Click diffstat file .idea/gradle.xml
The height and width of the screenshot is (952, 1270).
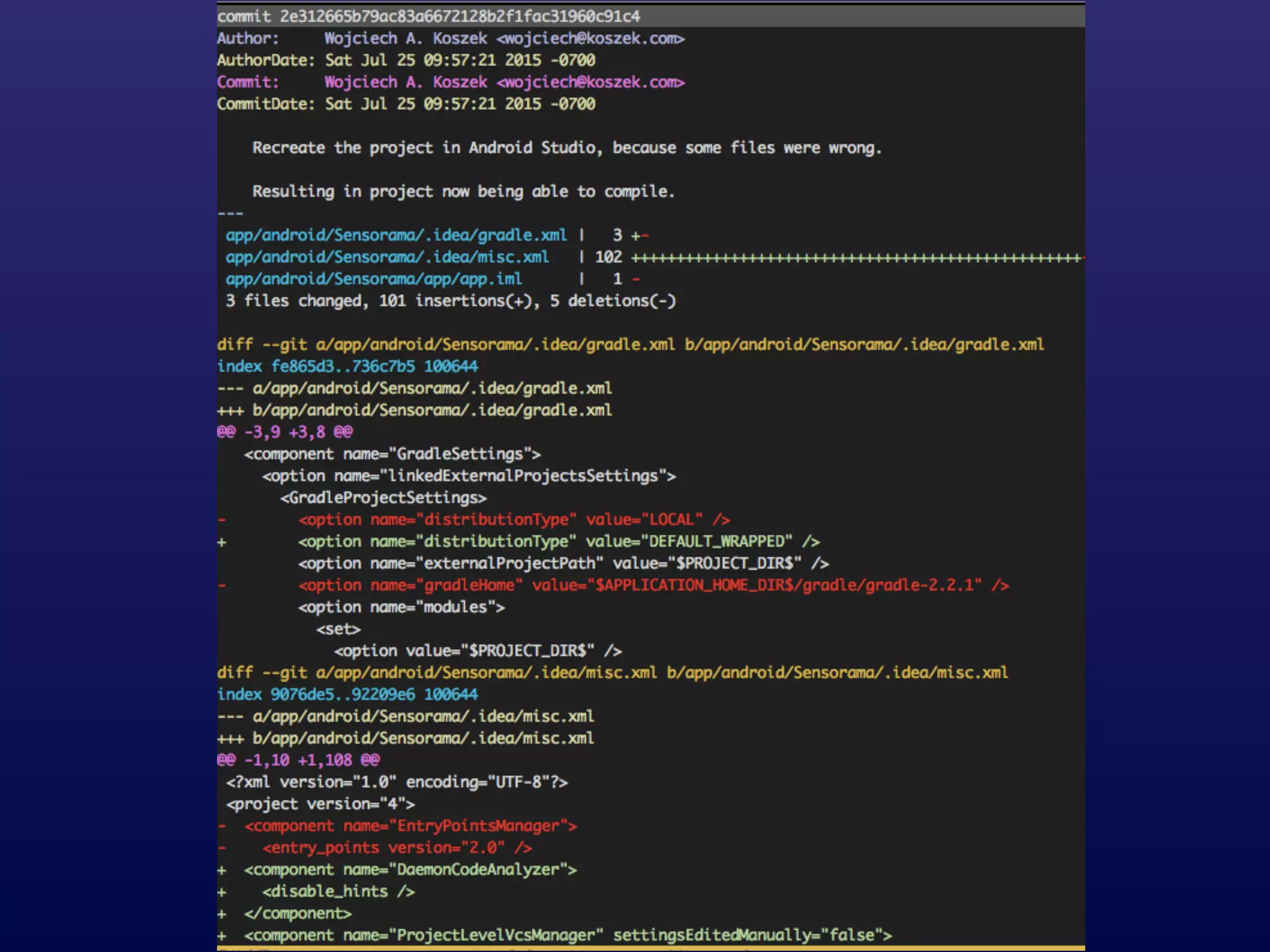396,235
